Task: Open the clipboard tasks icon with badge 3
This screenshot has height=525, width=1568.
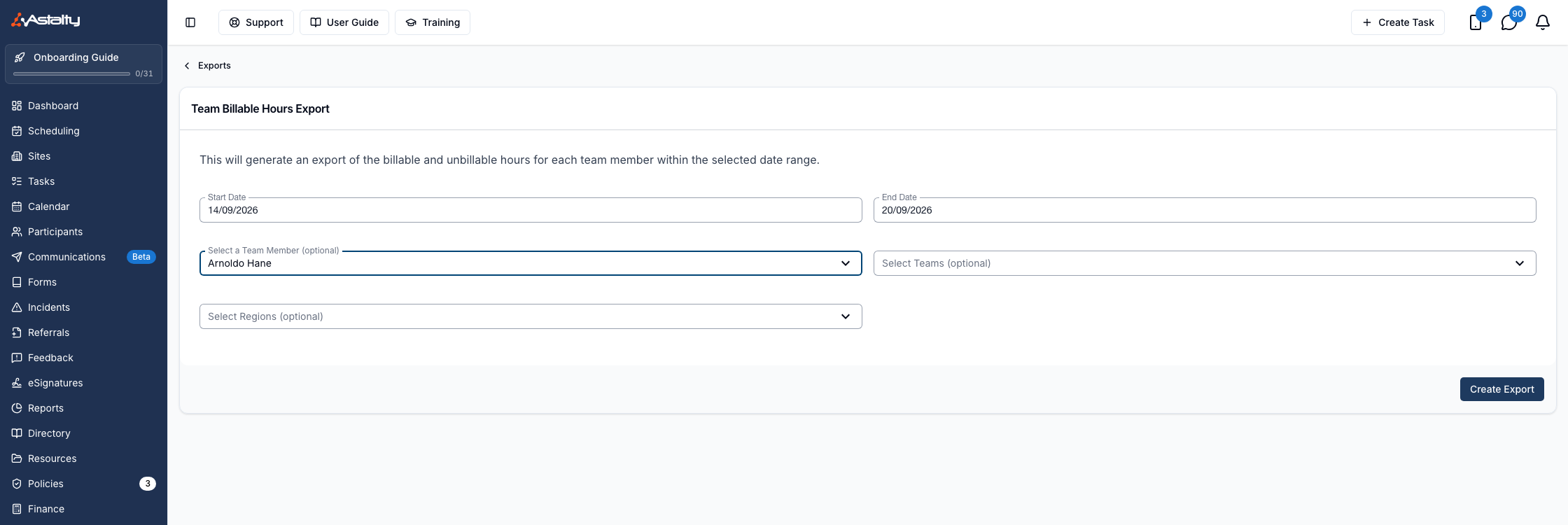Action: click(x=1476, y=22)
